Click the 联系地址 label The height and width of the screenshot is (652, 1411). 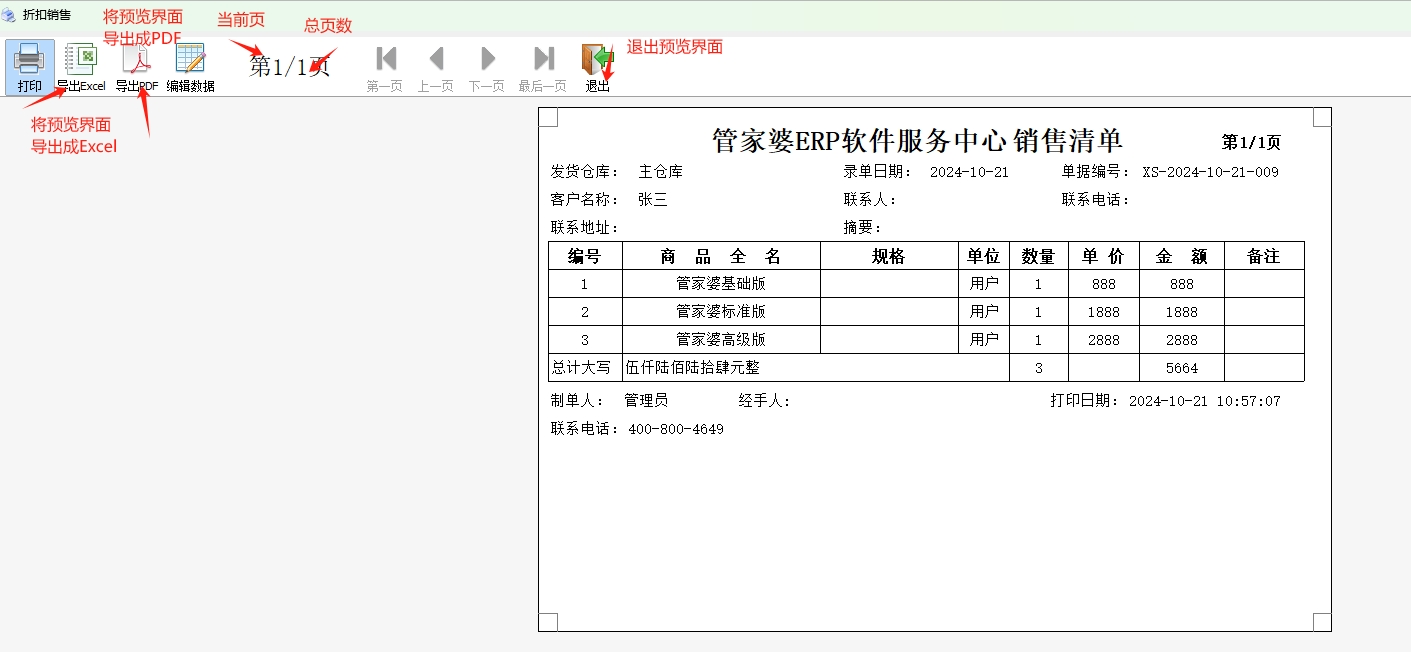pos(585,228)
